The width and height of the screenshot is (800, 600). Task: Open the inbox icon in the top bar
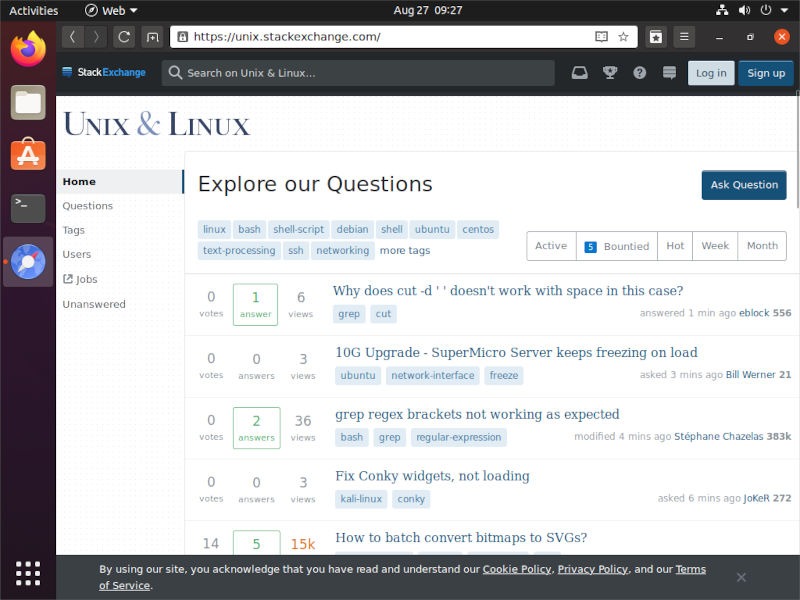click(x=581, y=72)
